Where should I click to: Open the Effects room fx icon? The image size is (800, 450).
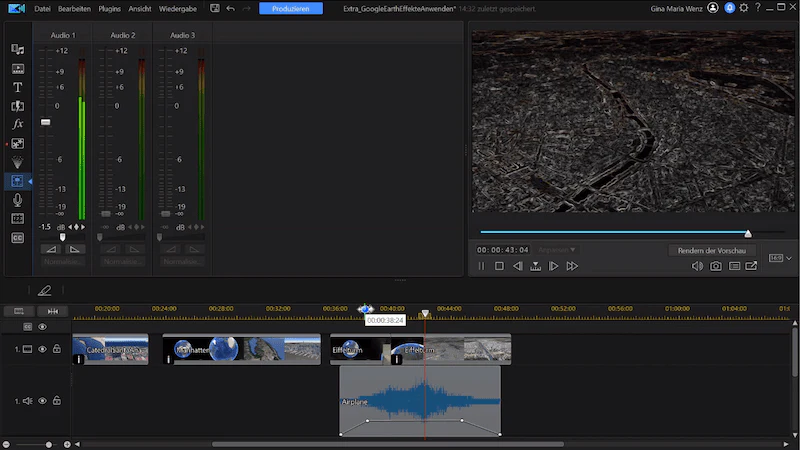click(17, 124)
